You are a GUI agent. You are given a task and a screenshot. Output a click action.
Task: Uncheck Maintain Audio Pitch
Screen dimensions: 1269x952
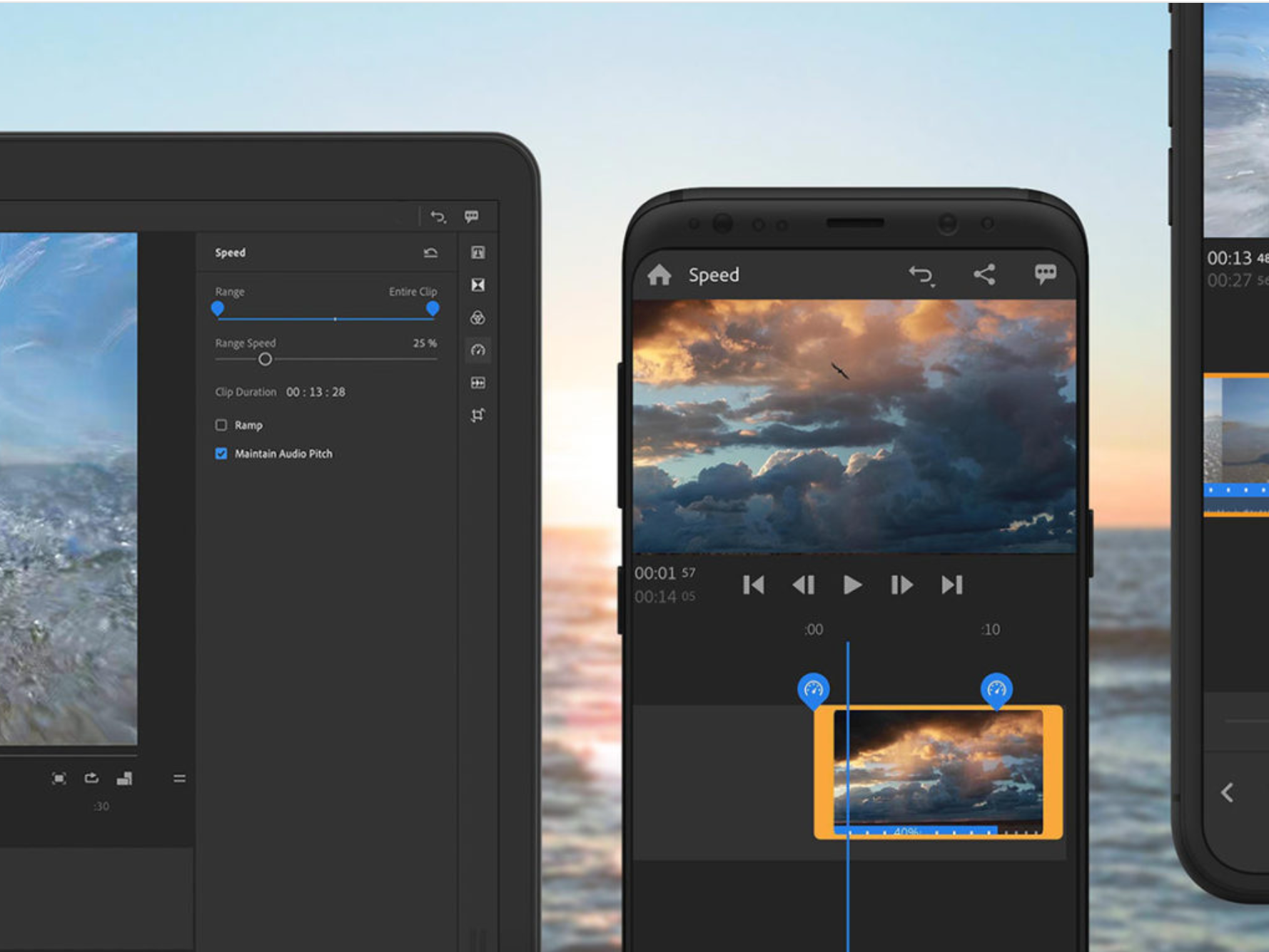click(x=221, y=454)
